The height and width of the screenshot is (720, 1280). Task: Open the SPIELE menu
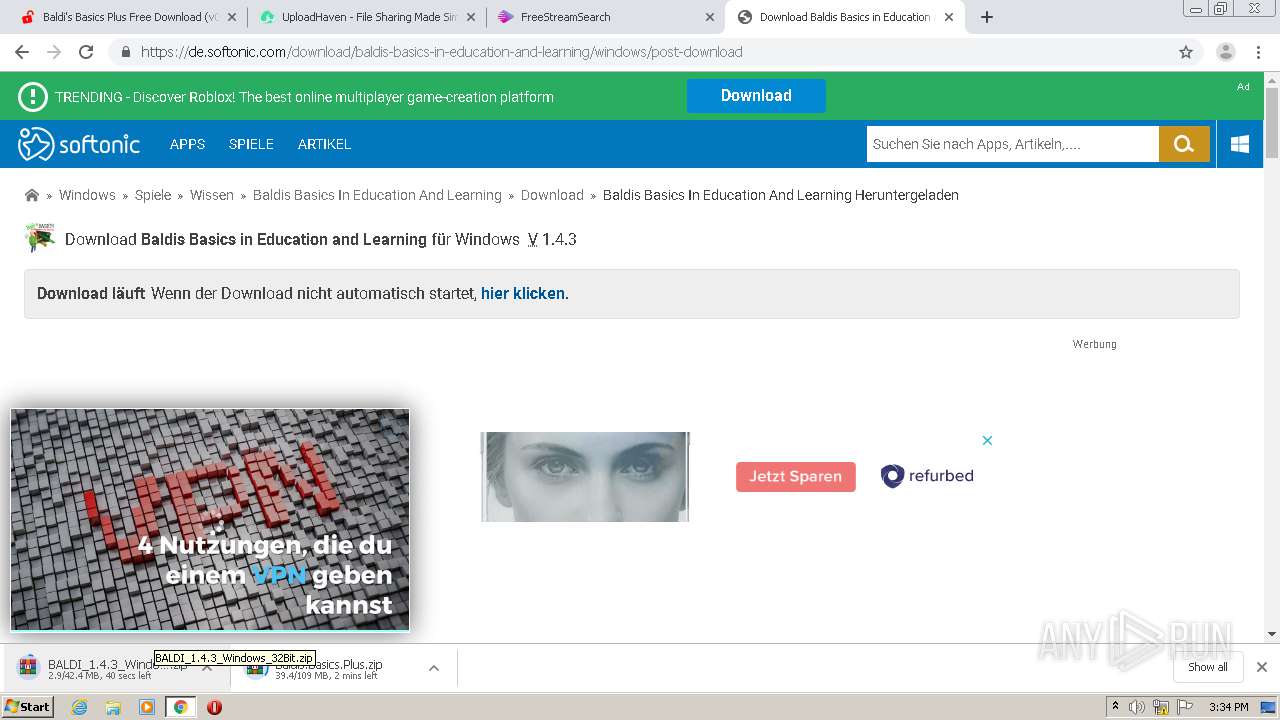pyautogui.click(x=251, y=144)
